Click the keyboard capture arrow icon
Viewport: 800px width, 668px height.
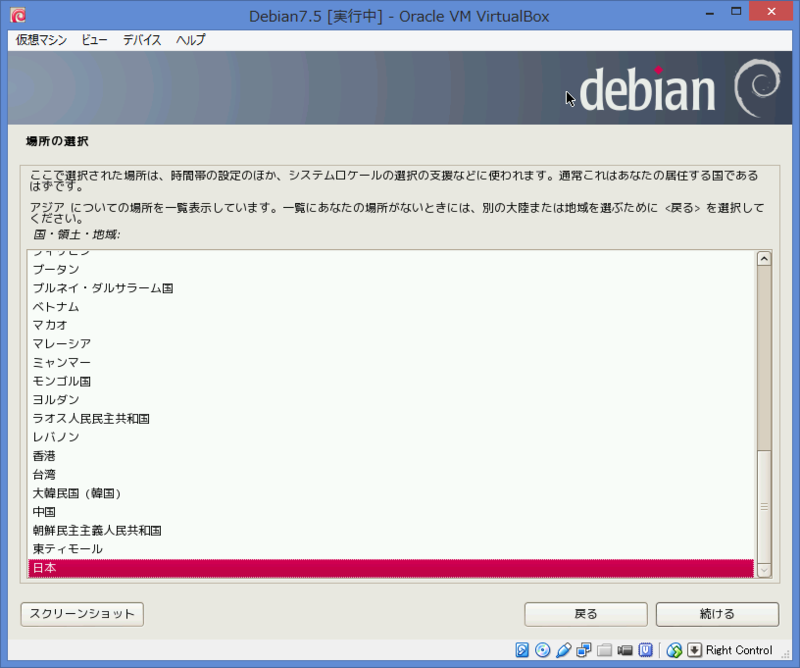693,650
